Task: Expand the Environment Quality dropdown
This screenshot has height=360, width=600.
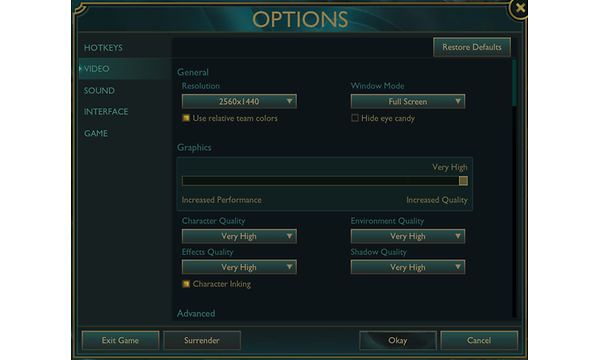Action: pyautogui.click(x=408, y=236)
